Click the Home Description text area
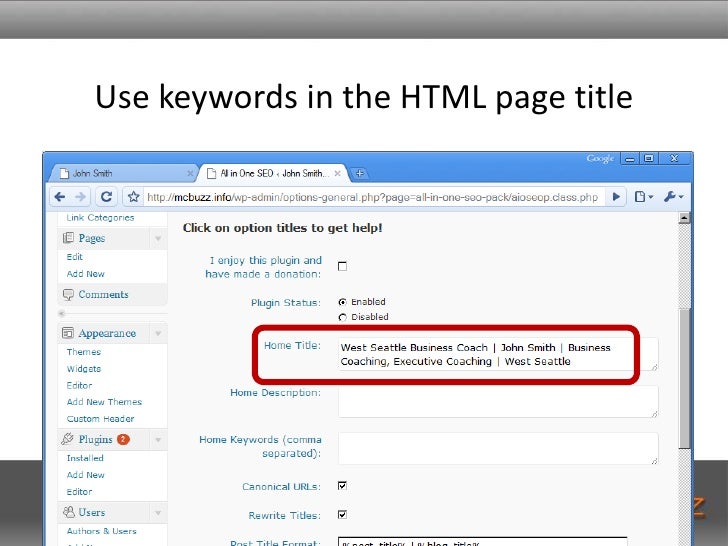Image resolution: width=728 pixels, height=546 pixels. coord(498,402)
